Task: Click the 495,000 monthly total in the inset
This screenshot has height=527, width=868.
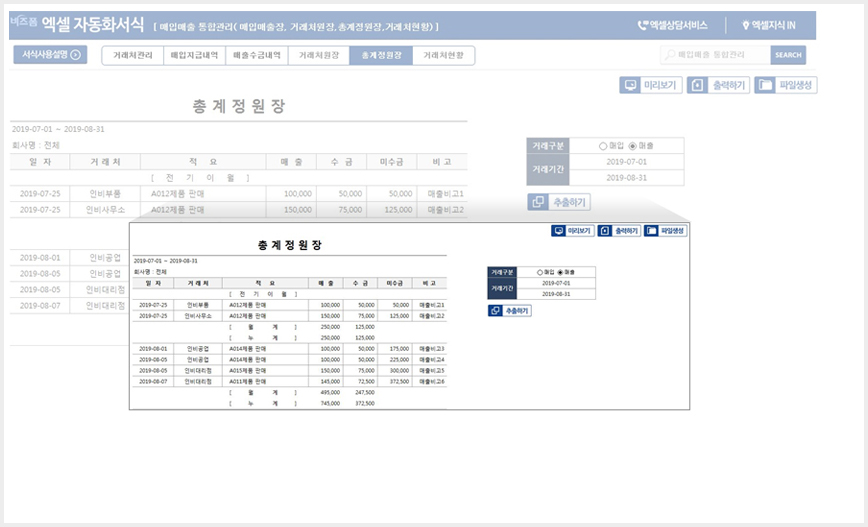Action: coord(330,392)
